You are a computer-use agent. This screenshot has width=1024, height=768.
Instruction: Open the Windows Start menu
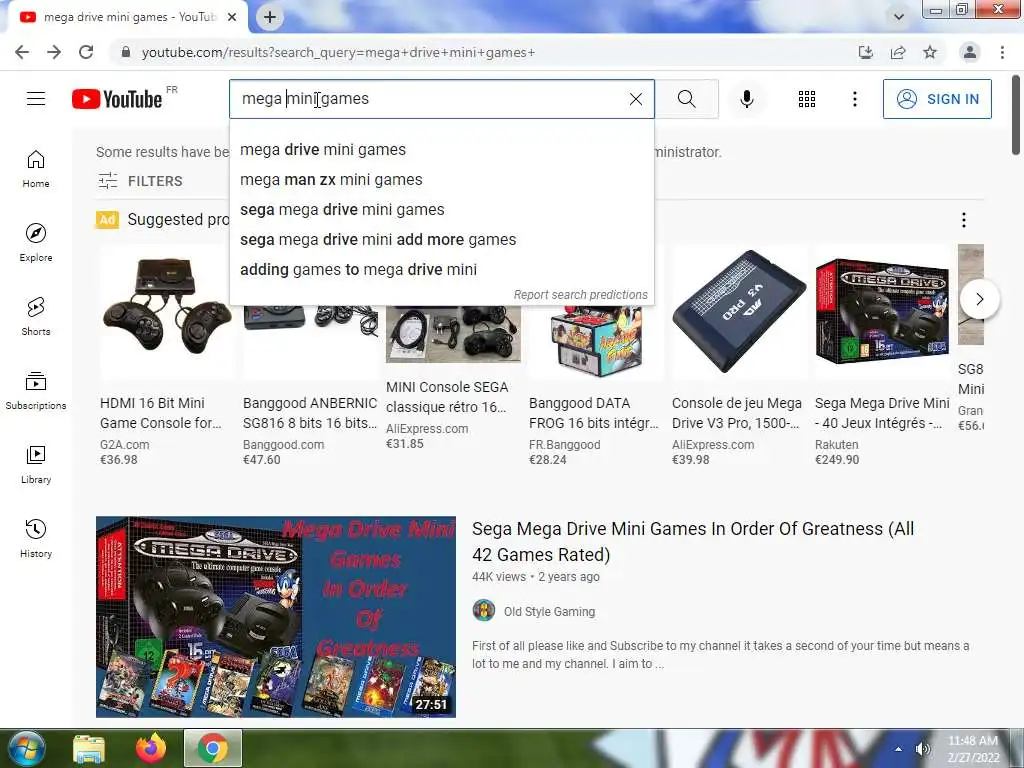(25, 748)
